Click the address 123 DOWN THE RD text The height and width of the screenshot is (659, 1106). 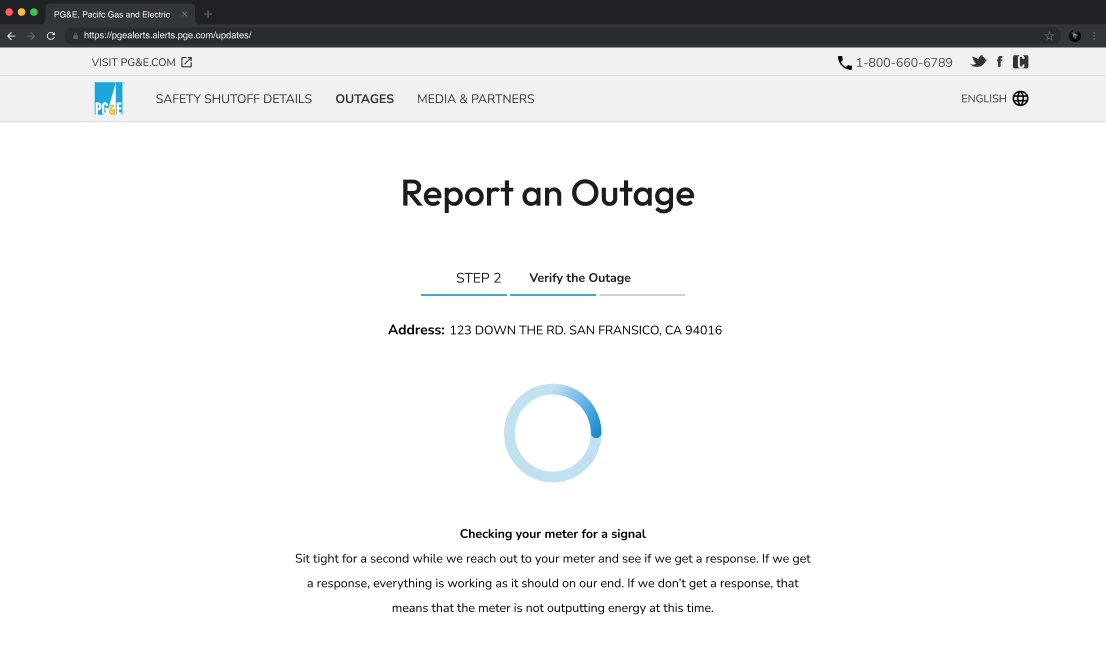(585, 330)
